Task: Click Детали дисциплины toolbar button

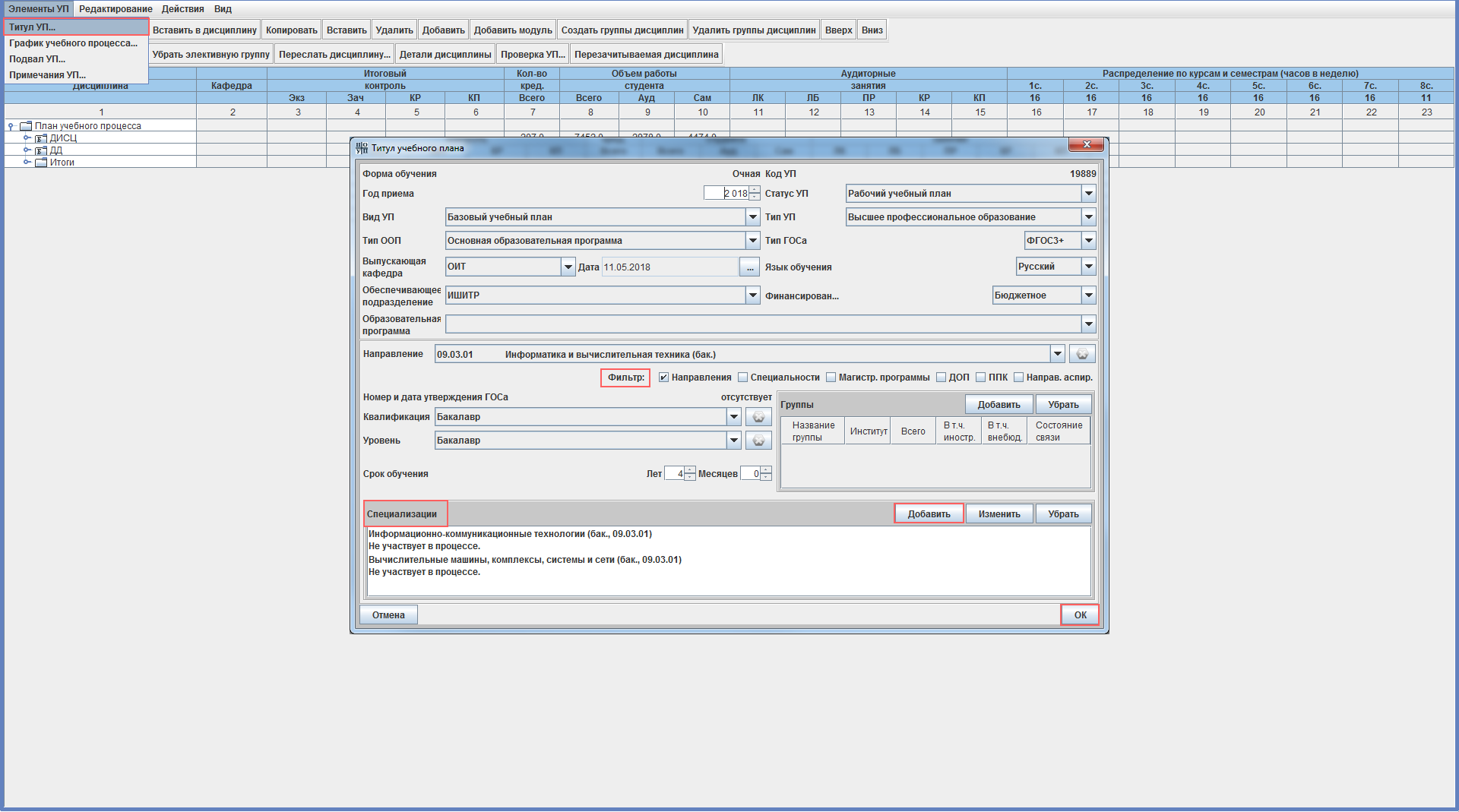Action: click(x=445, y=55)
